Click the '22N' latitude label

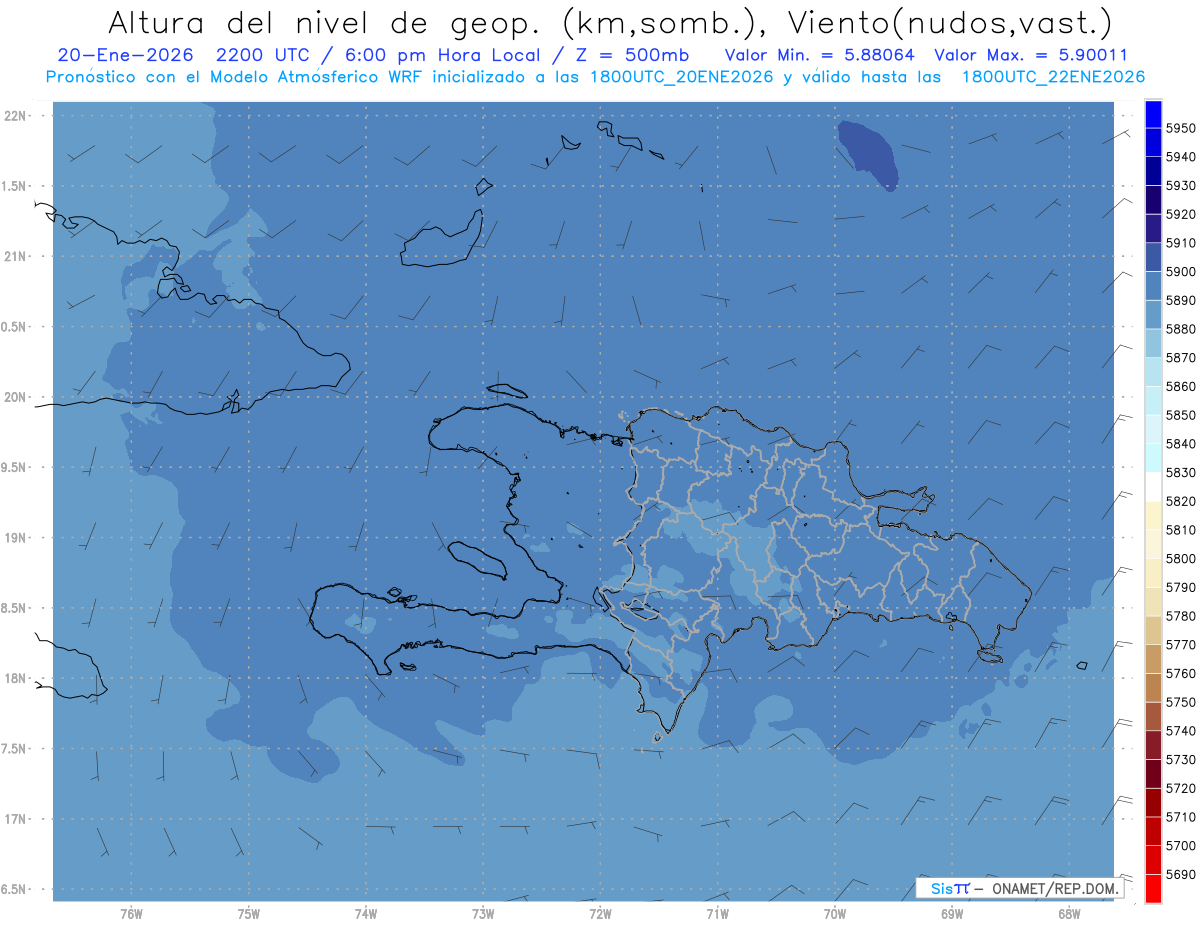tap(16, 115)
